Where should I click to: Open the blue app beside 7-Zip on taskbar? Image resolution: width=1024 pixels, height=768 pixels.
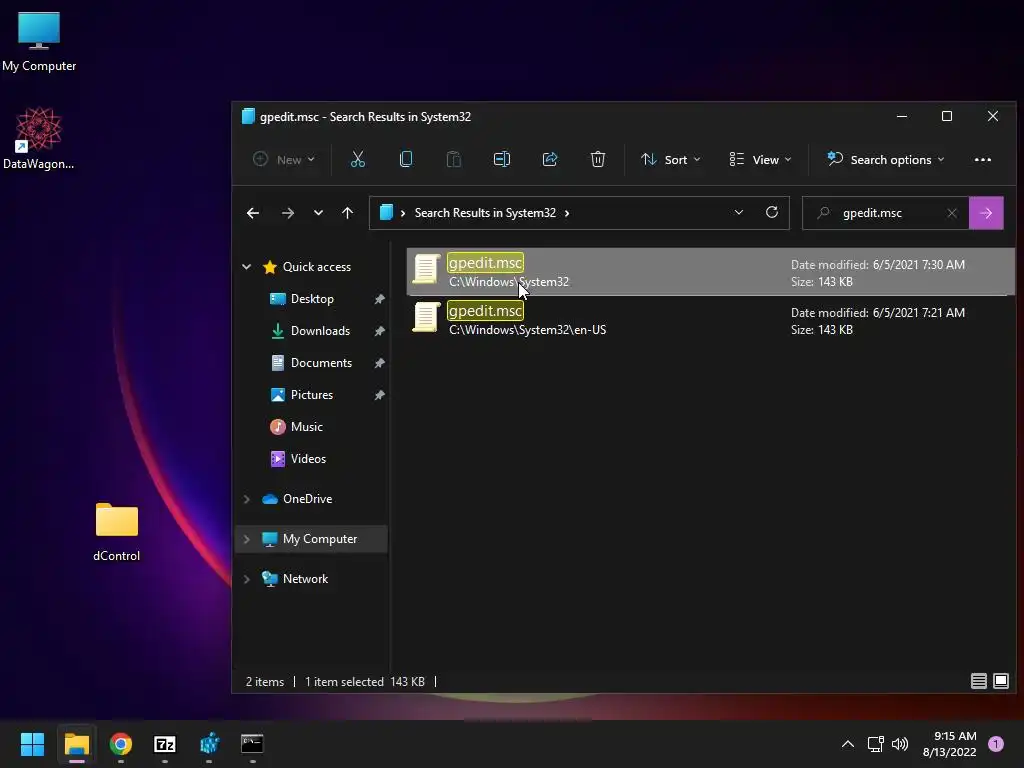pyautogui.click(x=209, y=744)
